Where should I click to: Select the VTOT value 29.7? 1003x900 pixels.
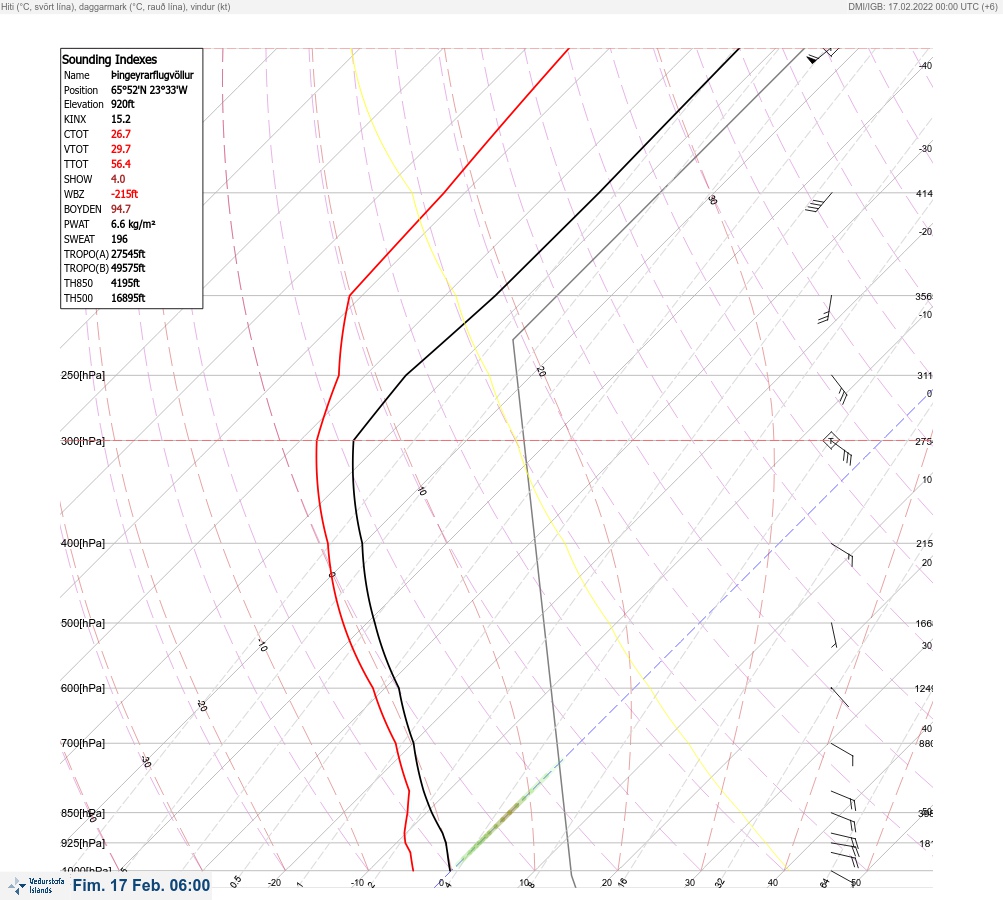click(121, 149)
